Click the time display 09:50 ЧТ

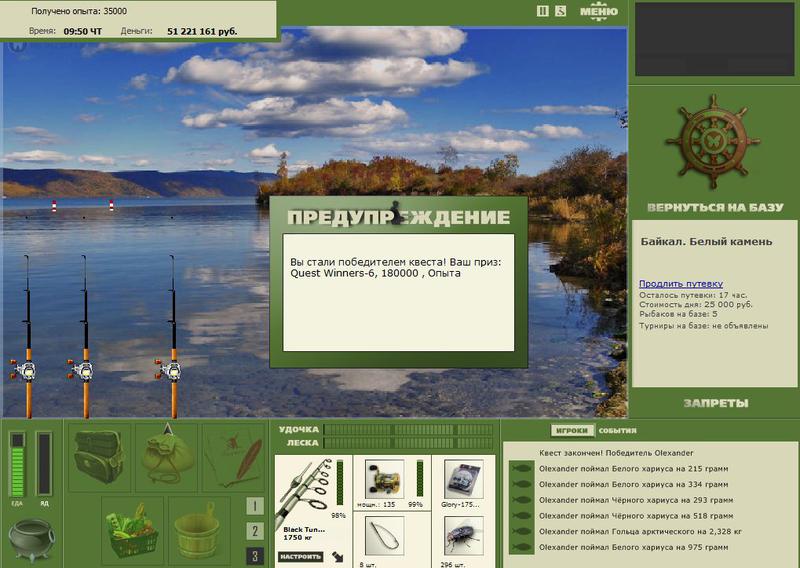[x=83, y=31]
